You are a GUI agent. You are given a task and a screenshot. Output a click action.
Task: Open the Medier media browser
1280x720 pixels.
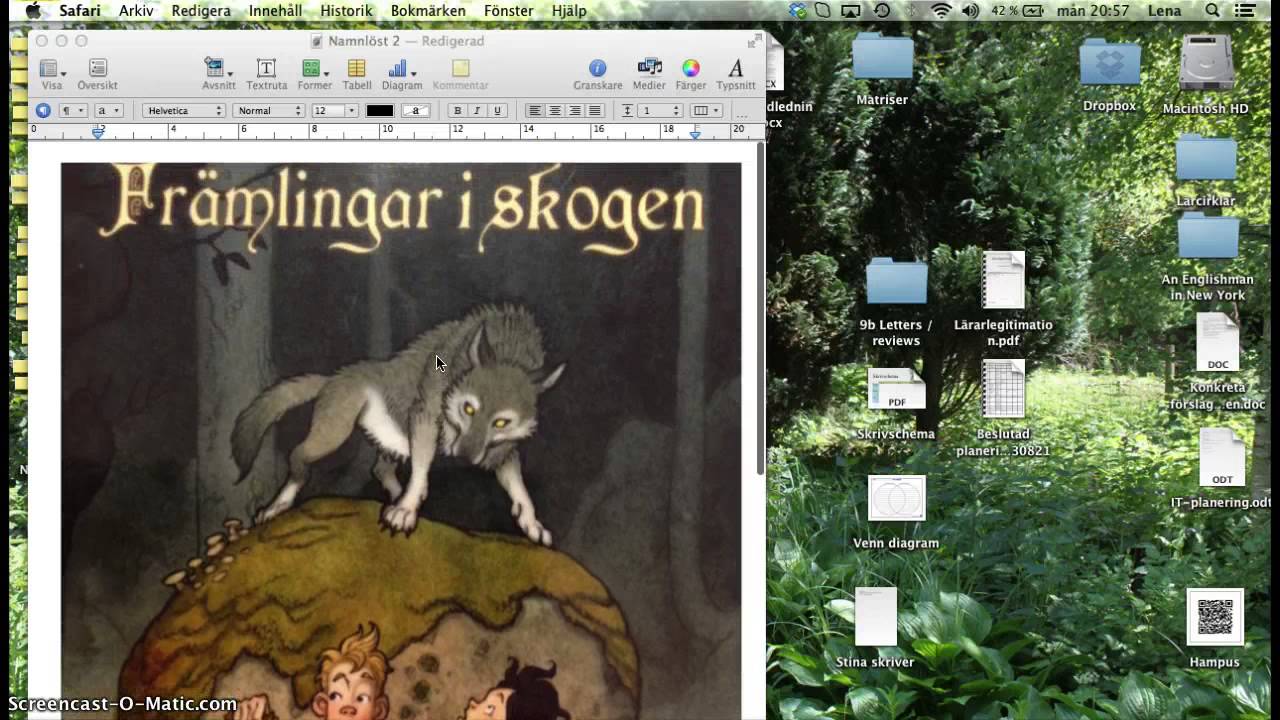(x=649, y=68)
